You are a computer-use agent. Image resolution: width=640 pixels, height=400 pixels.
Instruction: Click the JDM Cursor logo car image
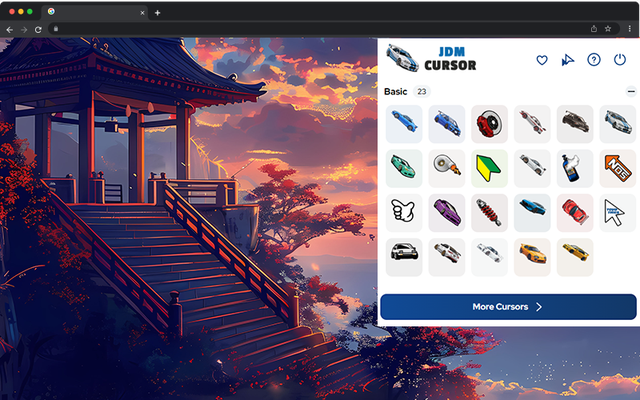[x=402, y=58]
